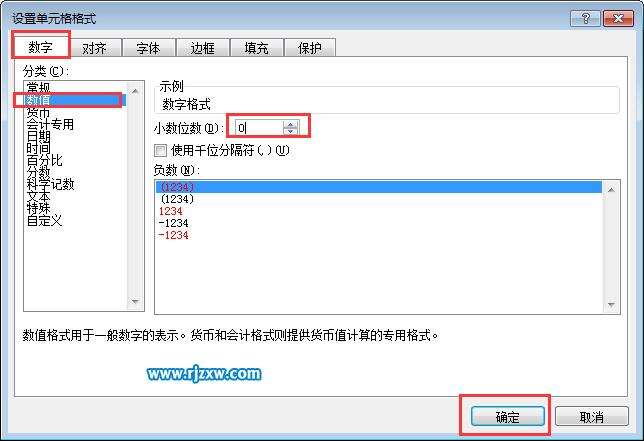Open the 填充 tab
The image size is (644, 441).
click(x=256, y=48)
